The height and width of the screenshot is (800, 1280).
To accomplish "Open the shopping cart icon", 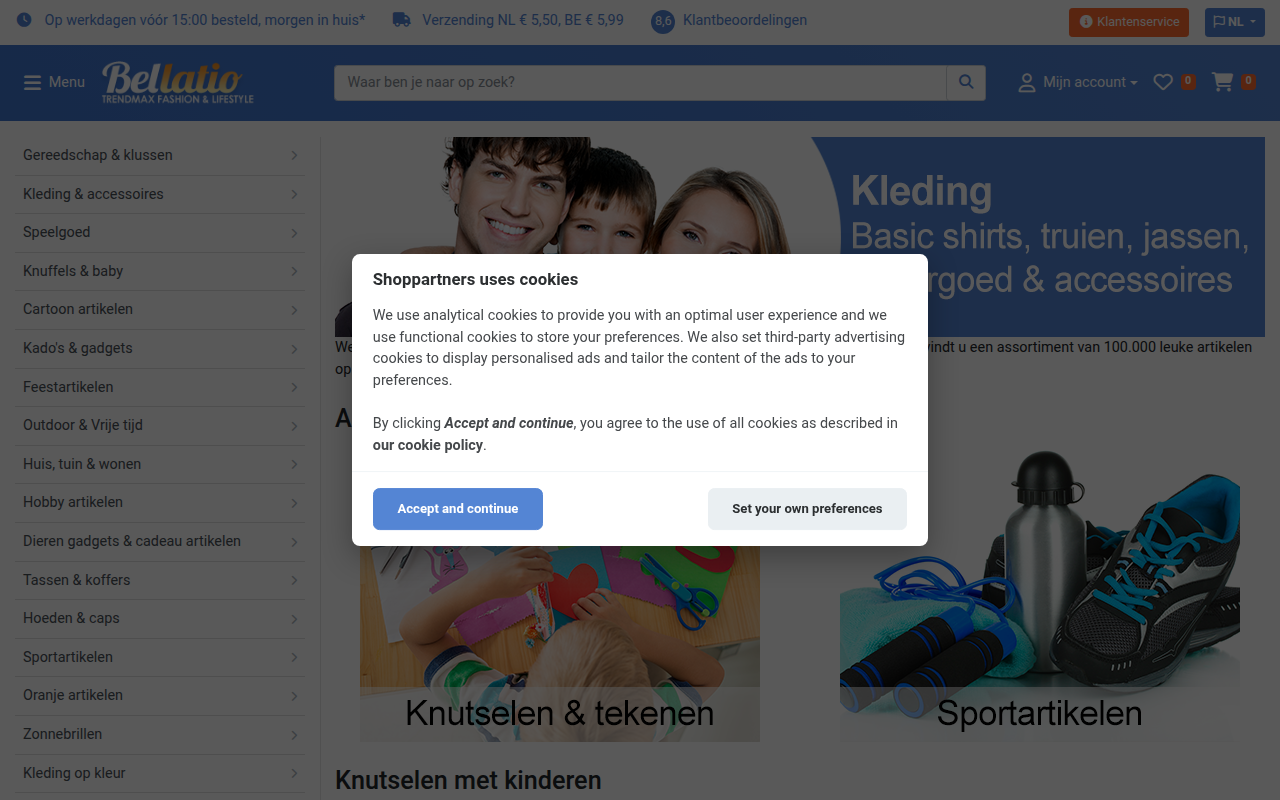I will (x=1222, y=82).
